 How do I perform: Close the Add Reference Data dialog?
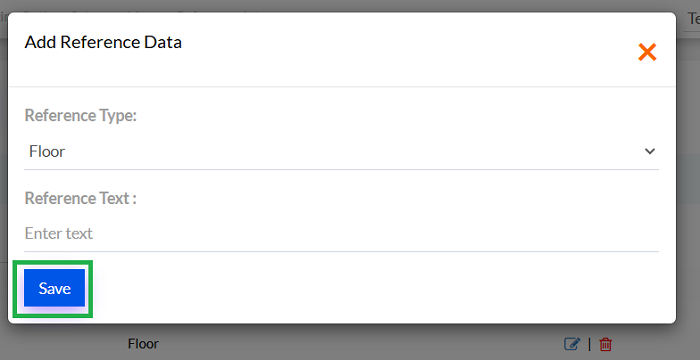pyautogui.click(x=647, y=52)
